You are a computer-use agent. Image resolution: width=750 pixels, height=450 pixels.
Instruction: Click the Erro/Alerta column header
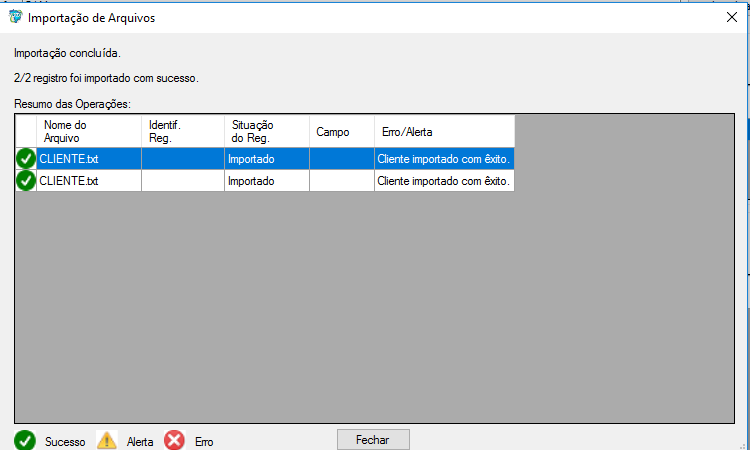[445, 132]
